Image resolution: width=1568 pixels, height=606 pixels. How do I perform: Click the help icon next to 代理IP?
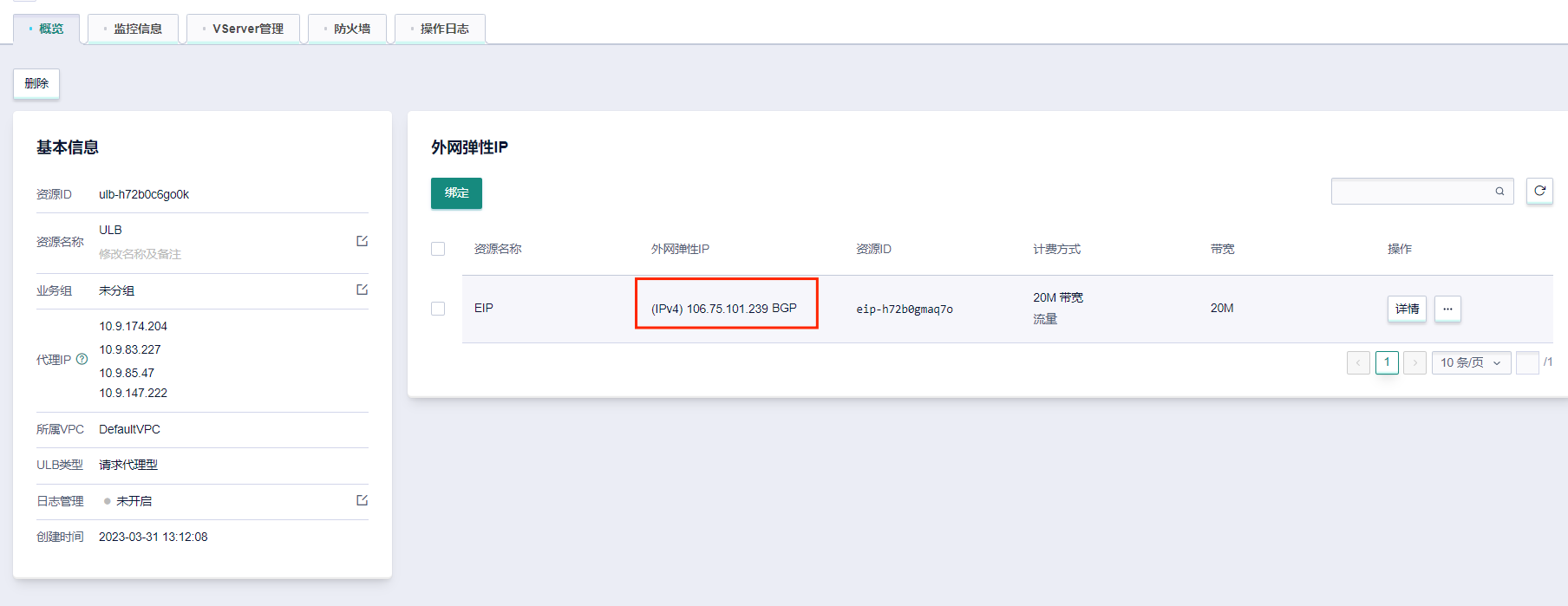(82, 359)
